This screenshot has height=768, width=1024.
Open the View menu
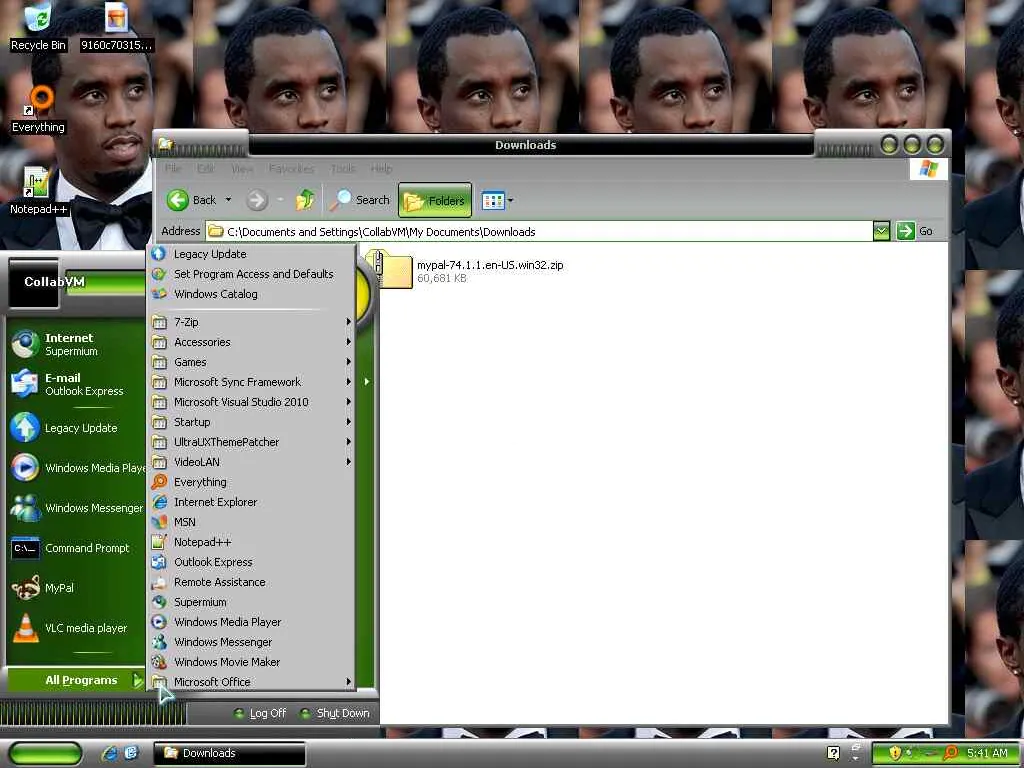point(242,168)
